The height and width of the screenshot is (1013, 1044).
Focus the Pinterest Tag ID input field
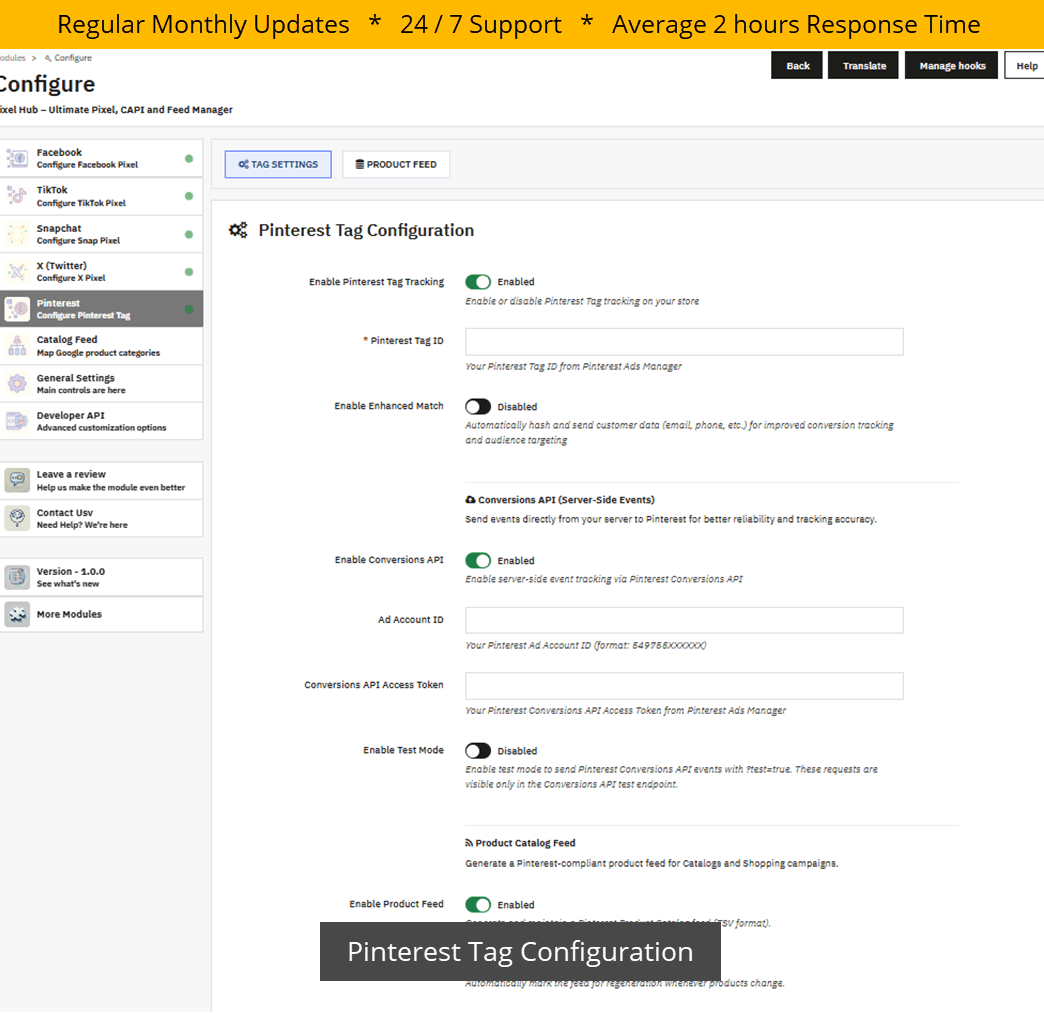tap(684, 342)
